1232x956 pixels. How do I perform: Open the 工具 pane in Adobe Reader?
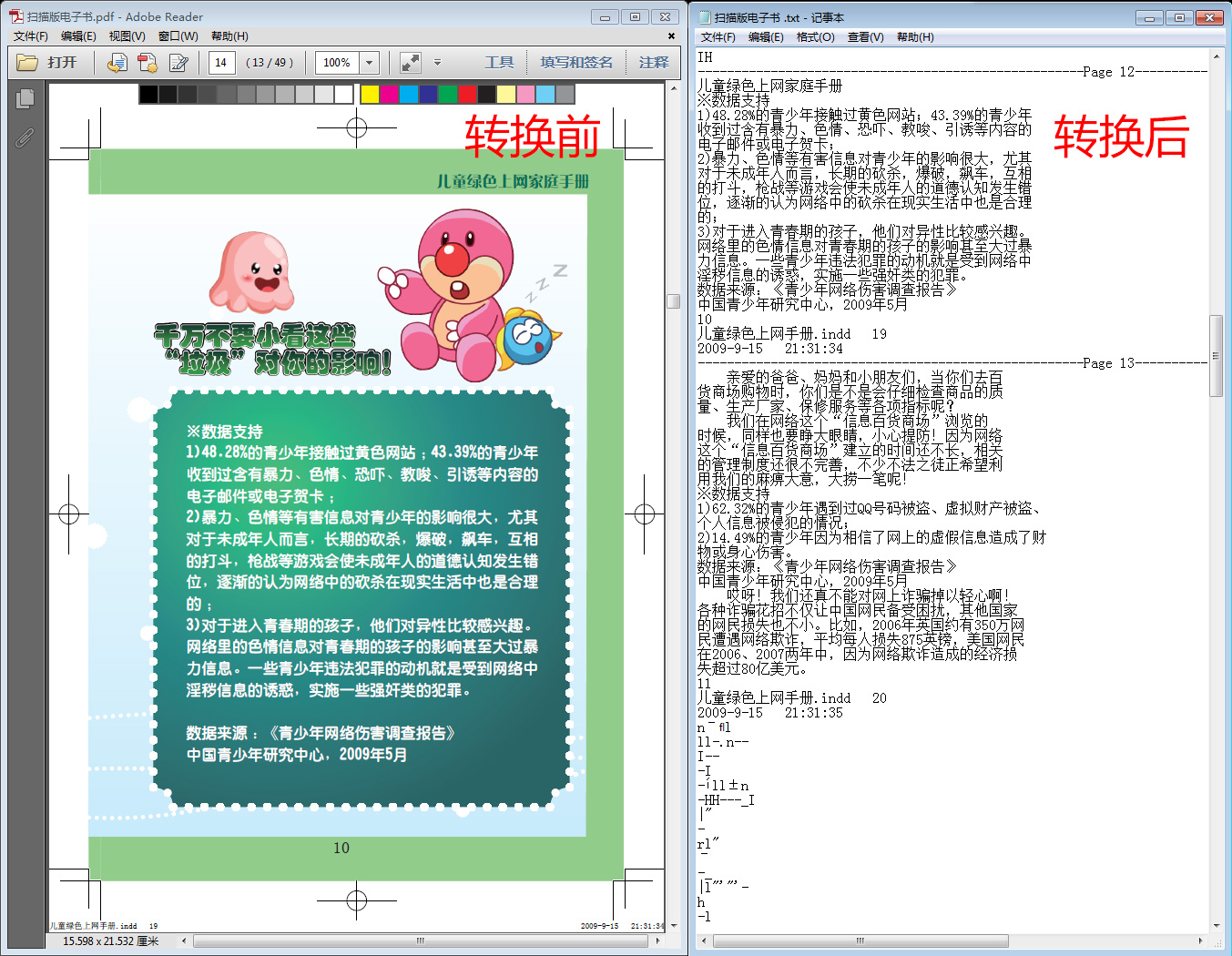click(x=499, y=62)
